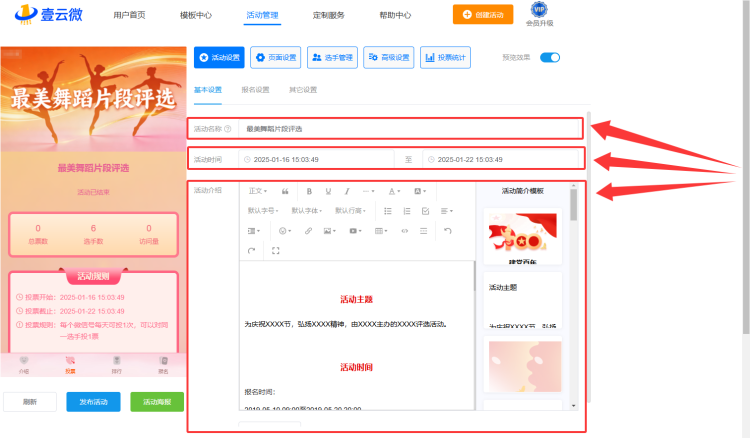Create a bulleted unordered list
This screenshot has width=750, height=438.
coord(387,211)
